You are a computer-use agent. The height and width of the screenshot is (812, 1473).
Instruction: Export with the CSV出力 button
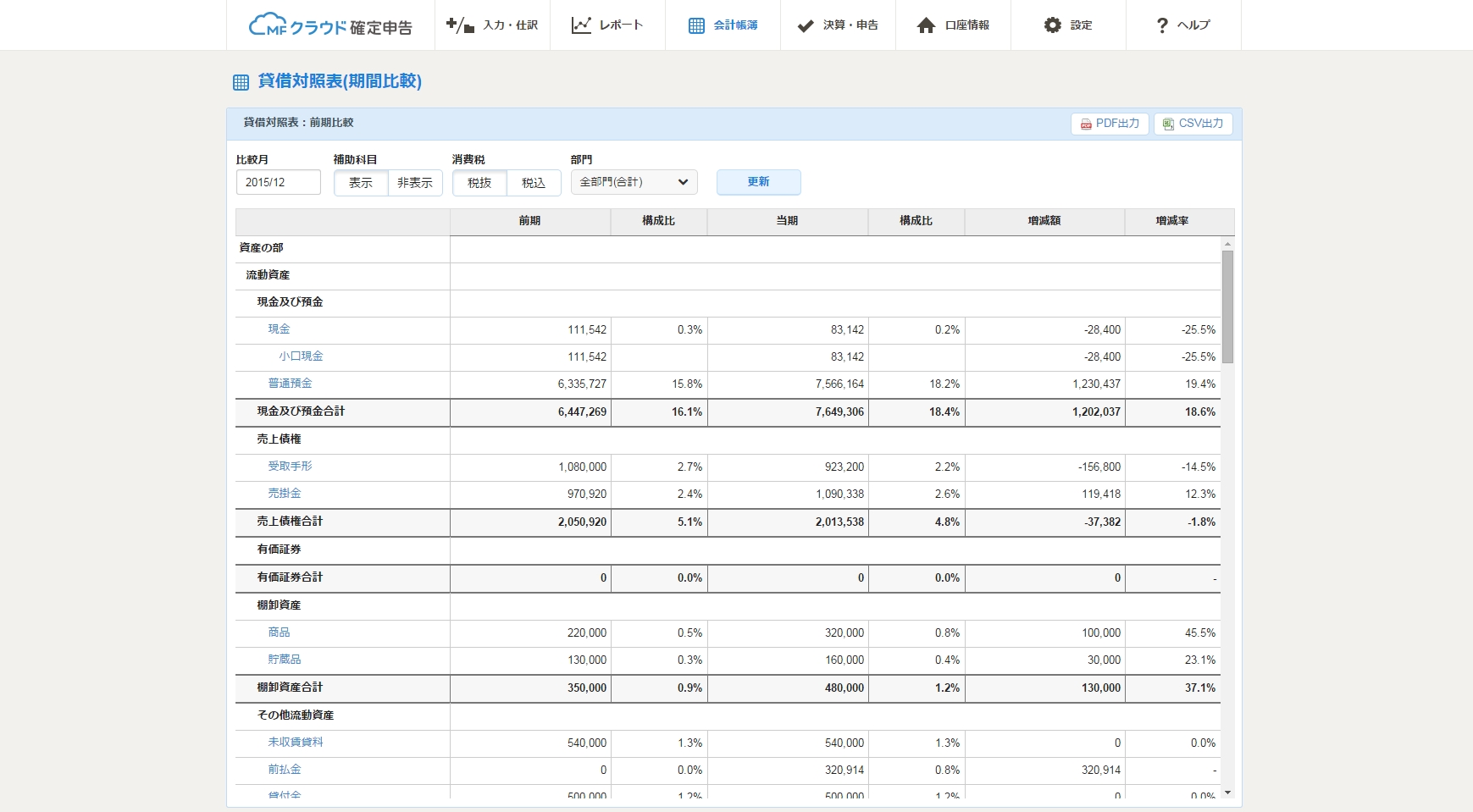tap(1193, 124)
